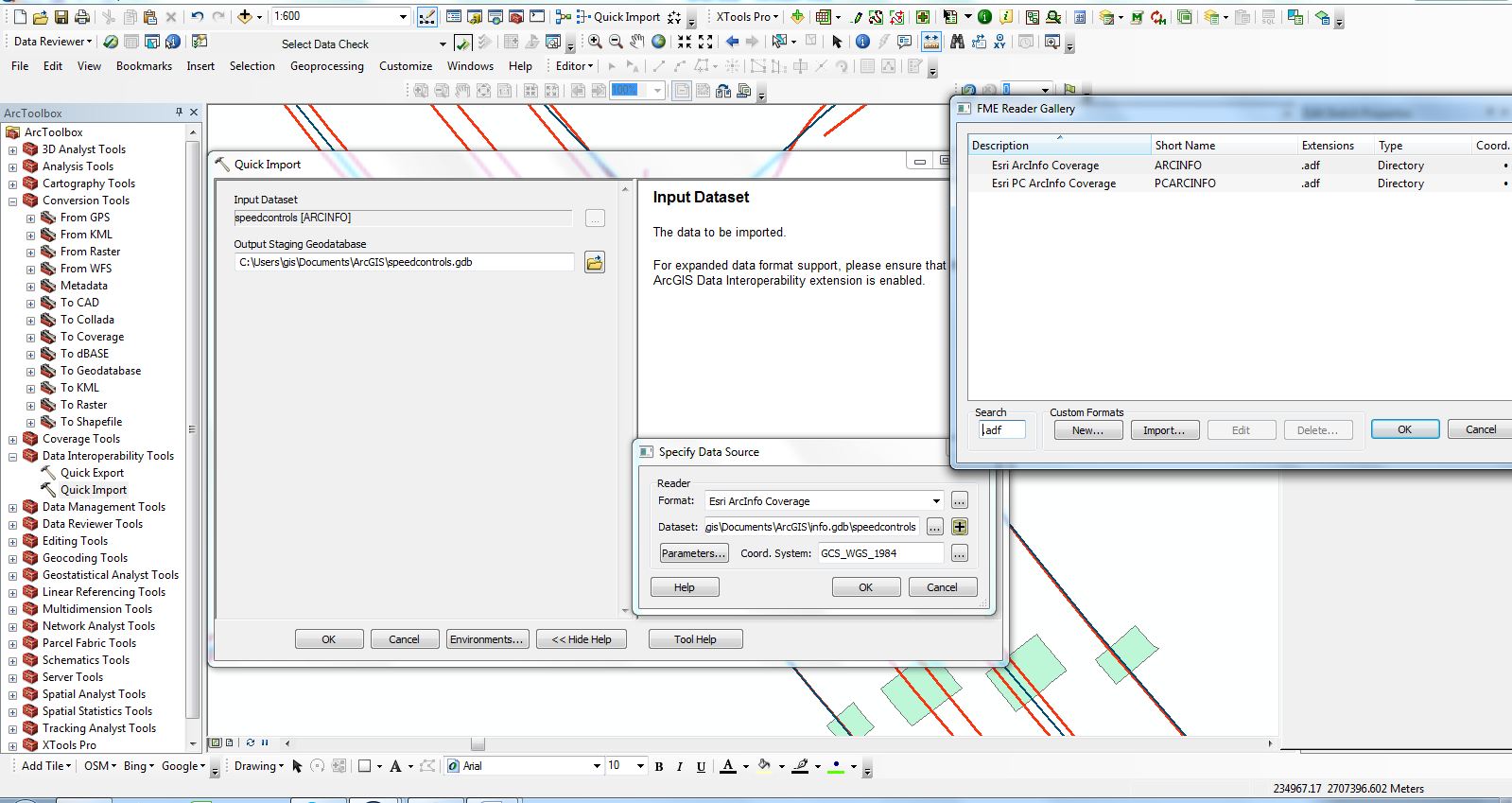Screen dimensions: 1512x803
Task: Expand the Spatial Analyst Tools toolbox
Action: click(12, 694)
